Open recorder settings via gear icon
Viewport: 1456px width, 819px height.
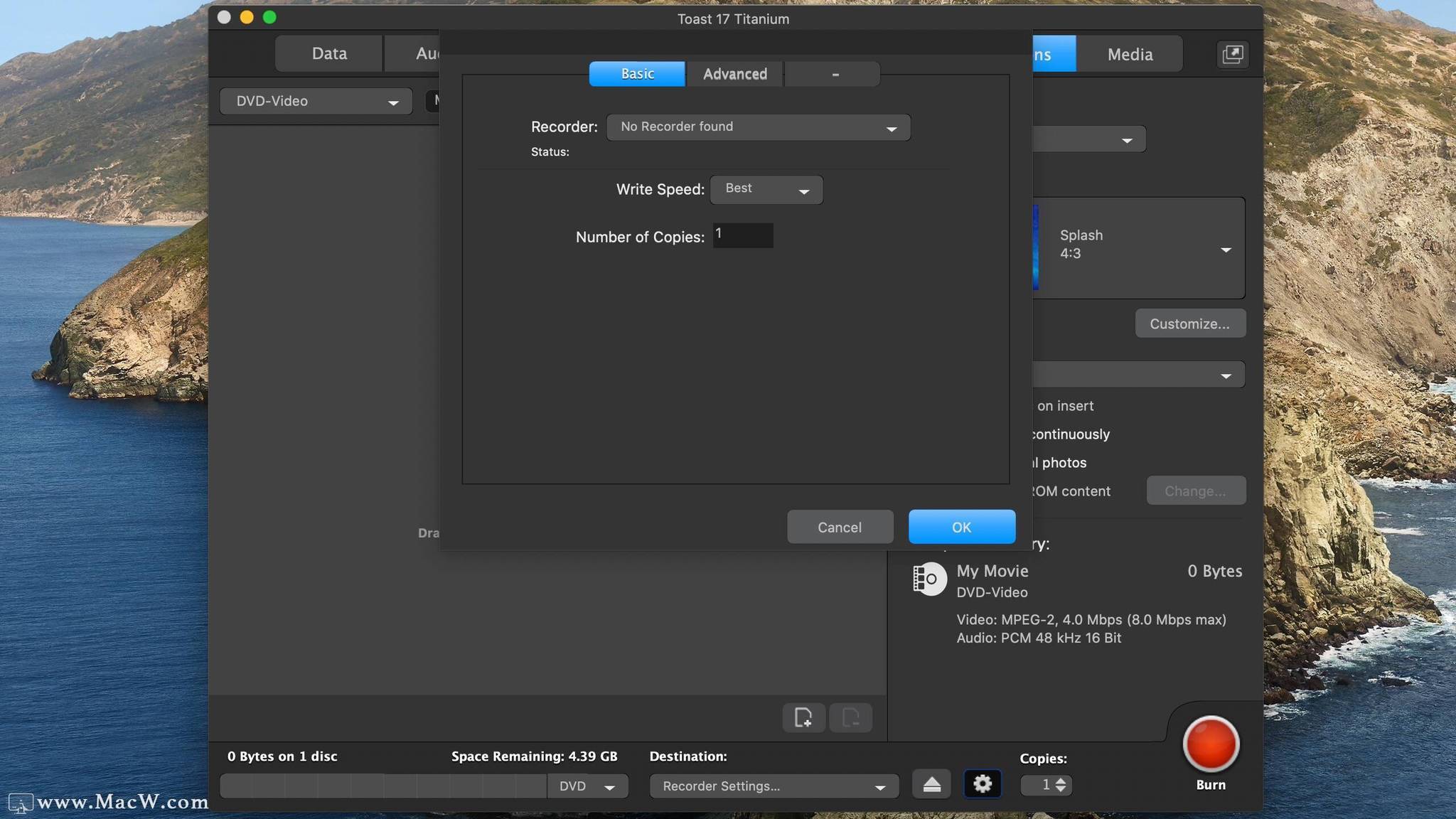tap(982, 784)
